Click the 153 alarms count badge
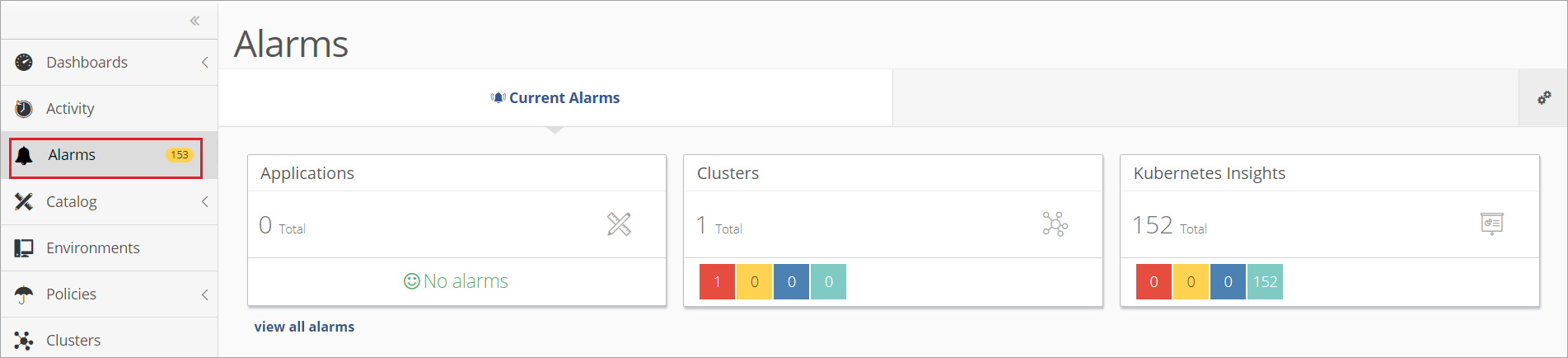Viewport: 1568px width, 358px height. [x=180, y=155]
